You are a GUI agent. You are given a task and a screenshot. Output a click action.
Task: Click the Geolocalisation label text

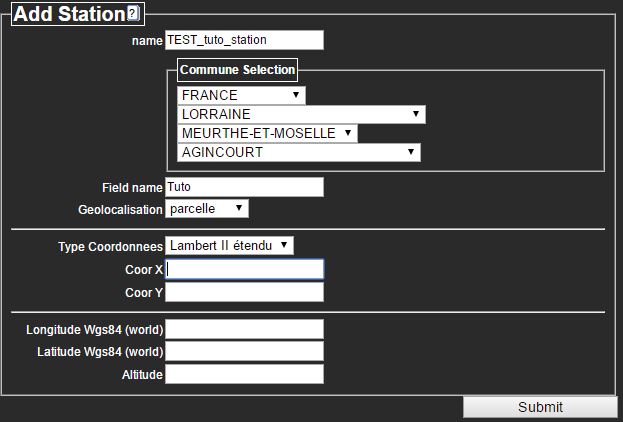click(x=120, y=209)
